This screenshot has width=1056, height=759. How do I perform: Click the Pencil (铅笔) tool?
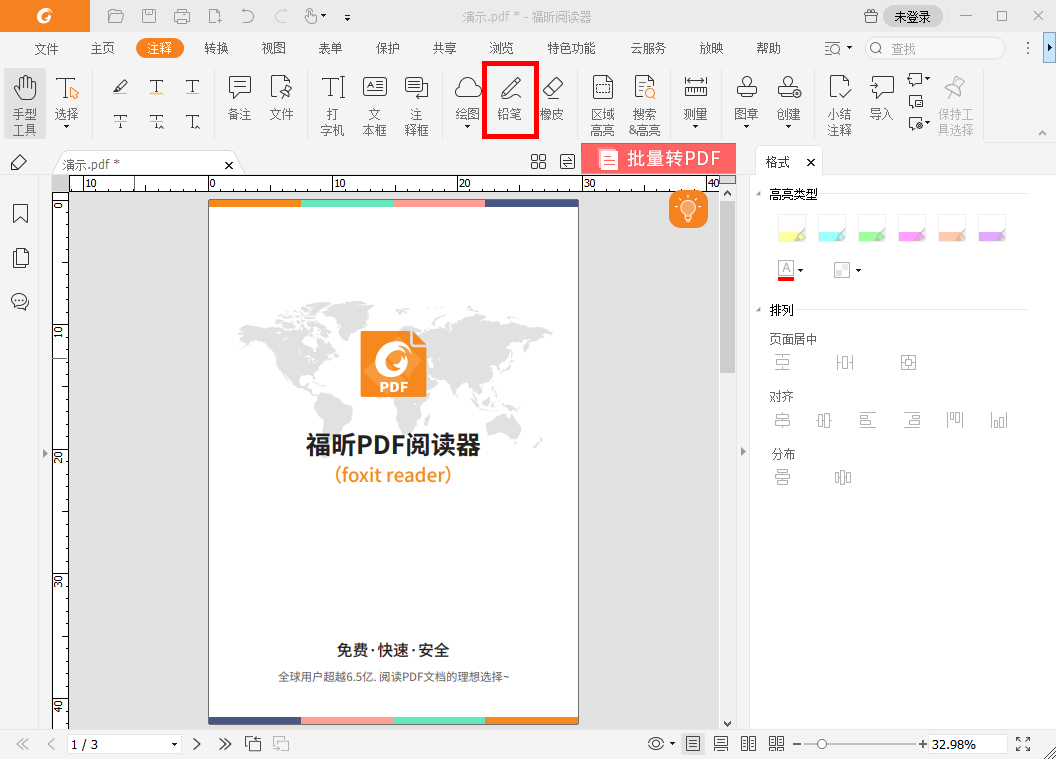tap(510, 100)
